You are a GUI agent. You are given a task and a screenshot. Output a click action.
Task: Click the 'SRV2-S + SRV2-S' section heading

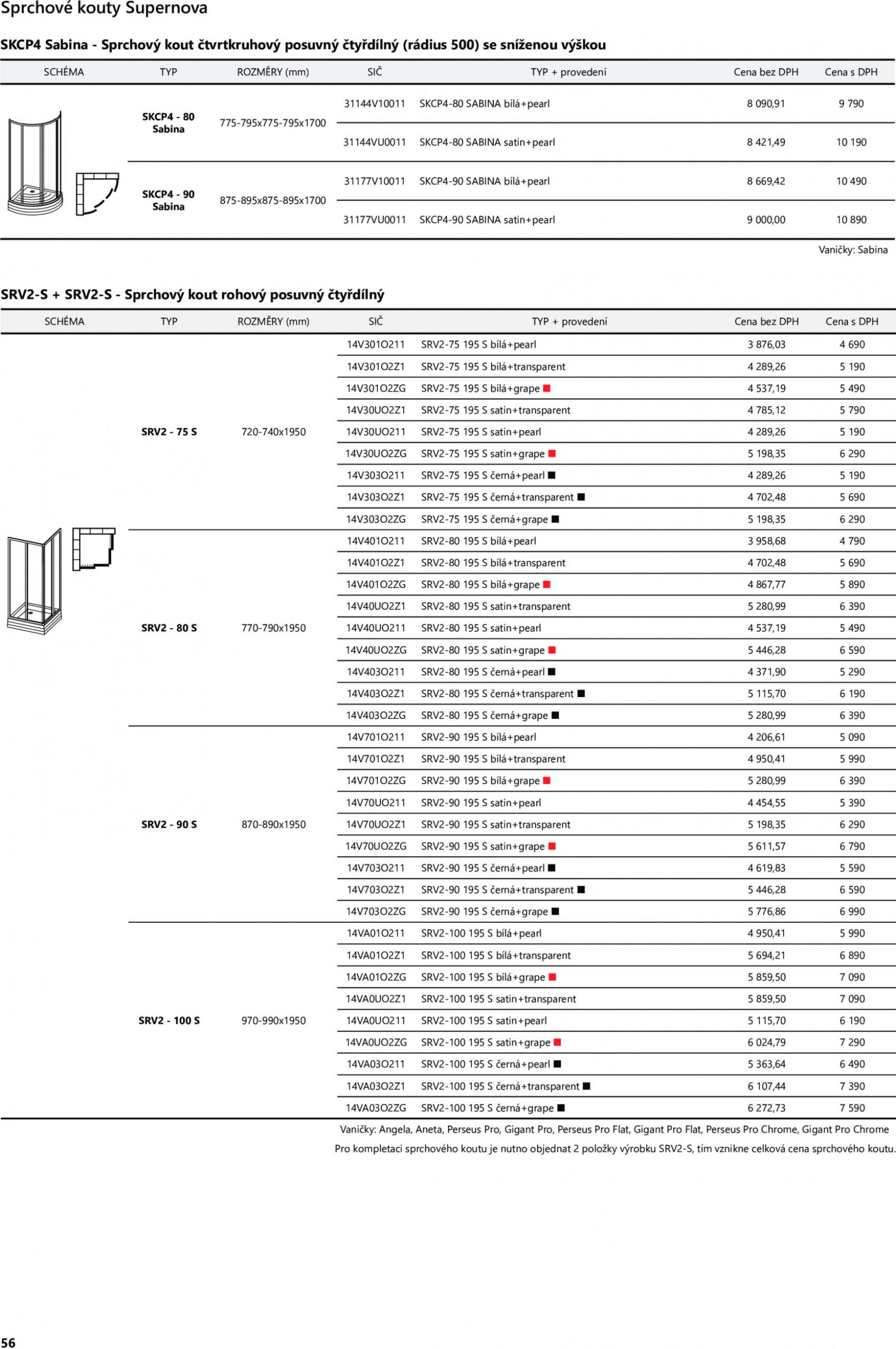coord(192,295)
